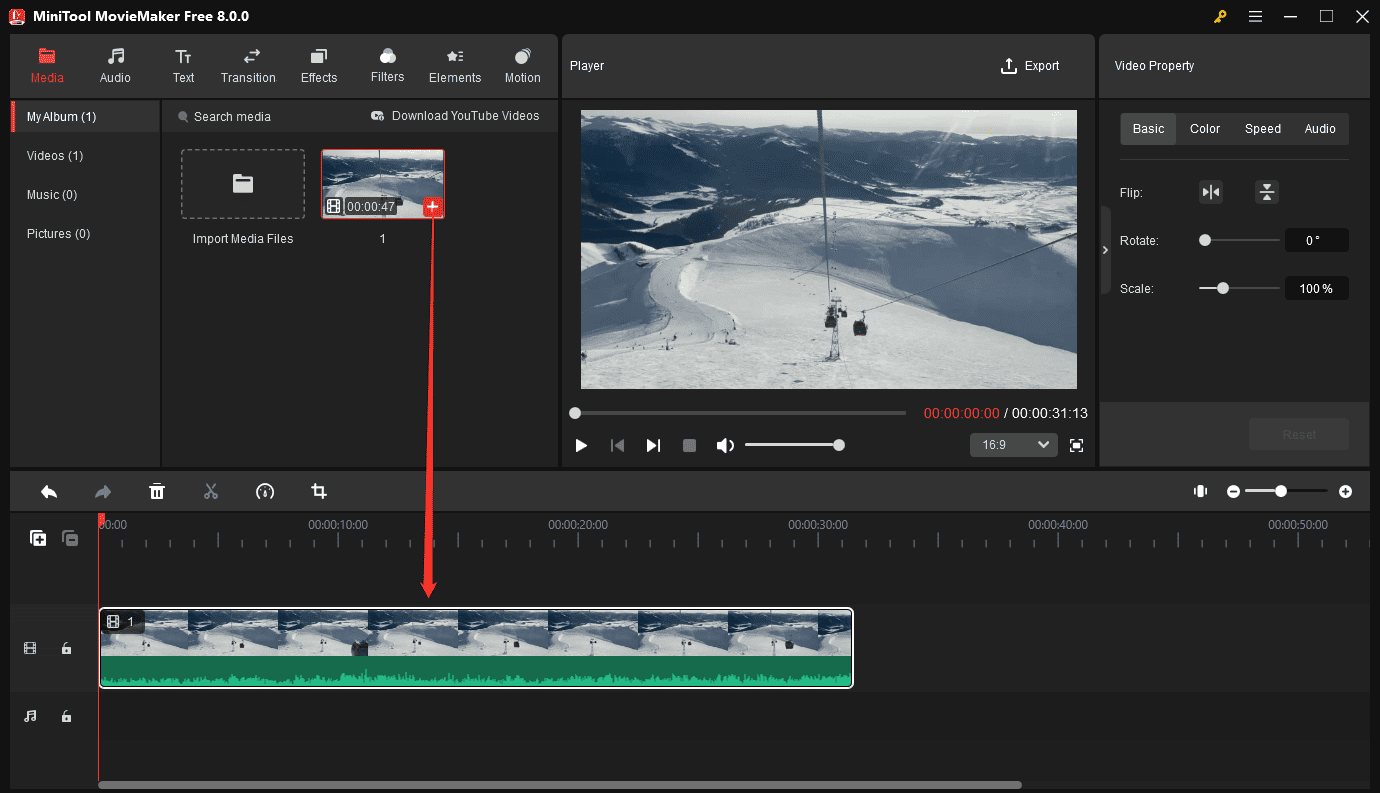
Task: Delete the selected clip
Action: pyautogui.click(x=157, y=491)
